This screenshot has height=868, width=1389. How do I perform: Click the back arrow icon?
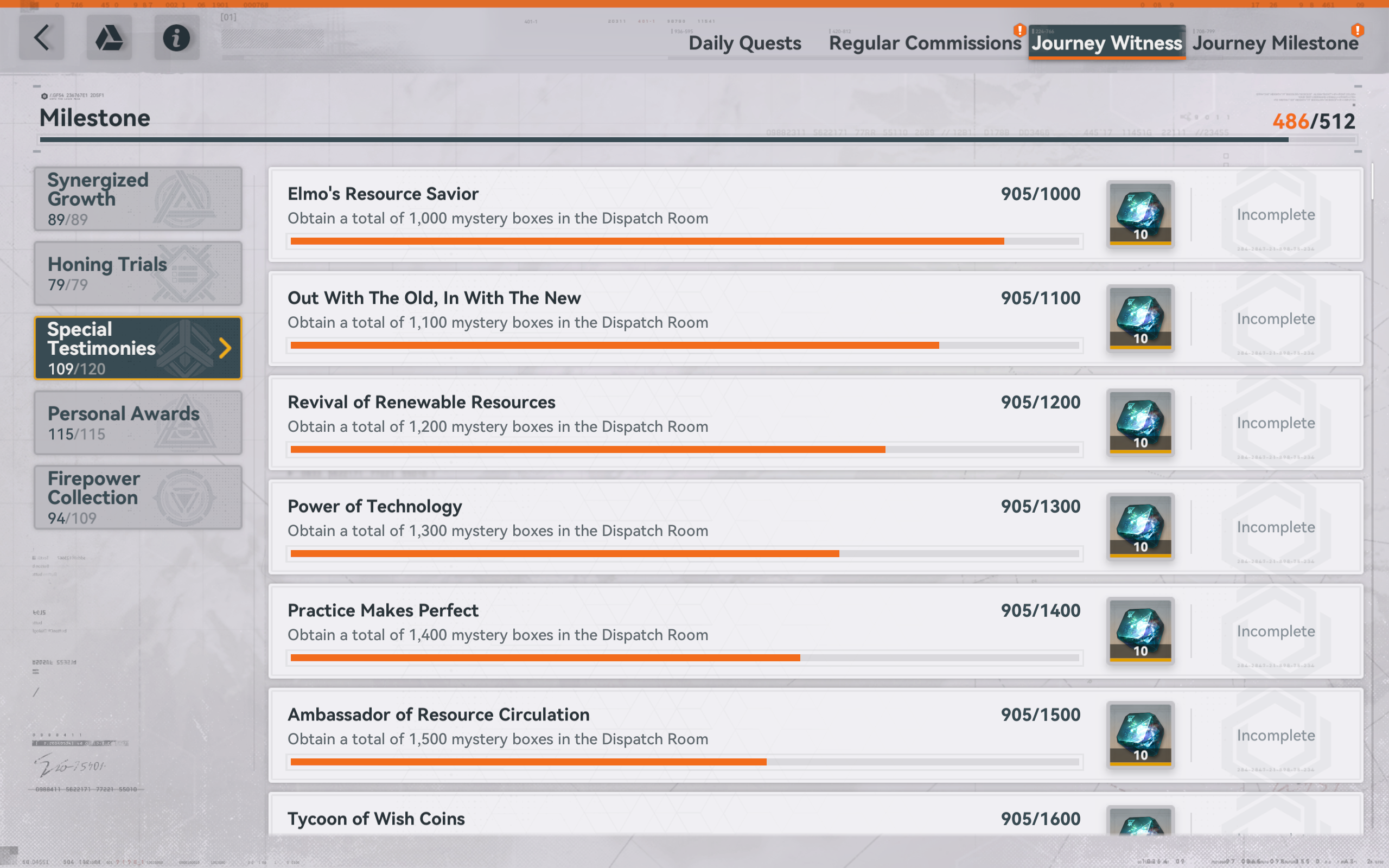[x=41, y=38]
